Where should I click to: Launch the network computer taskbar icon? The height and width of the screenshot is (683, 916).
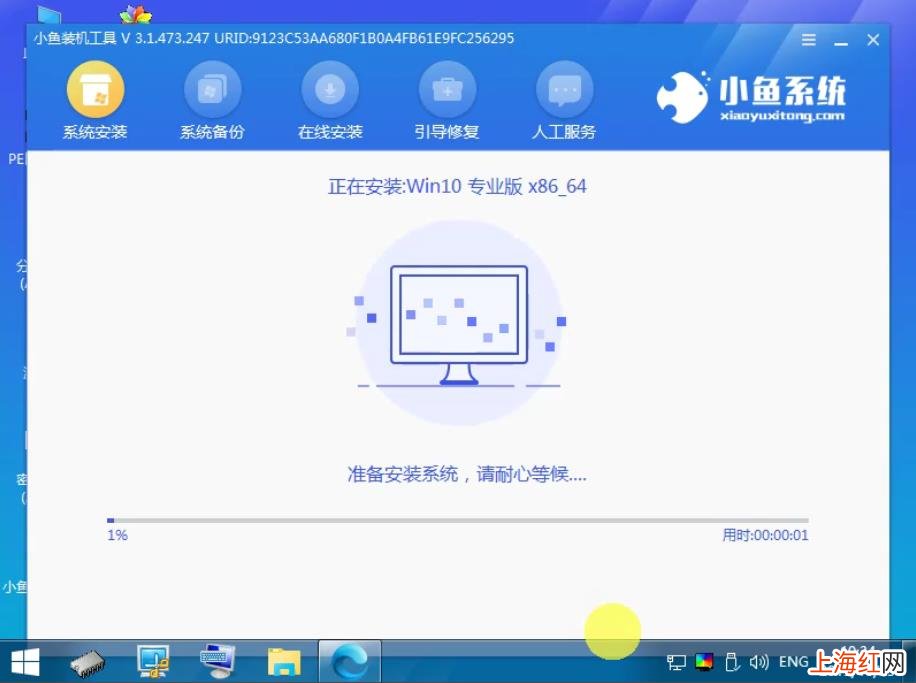point(153,661)
